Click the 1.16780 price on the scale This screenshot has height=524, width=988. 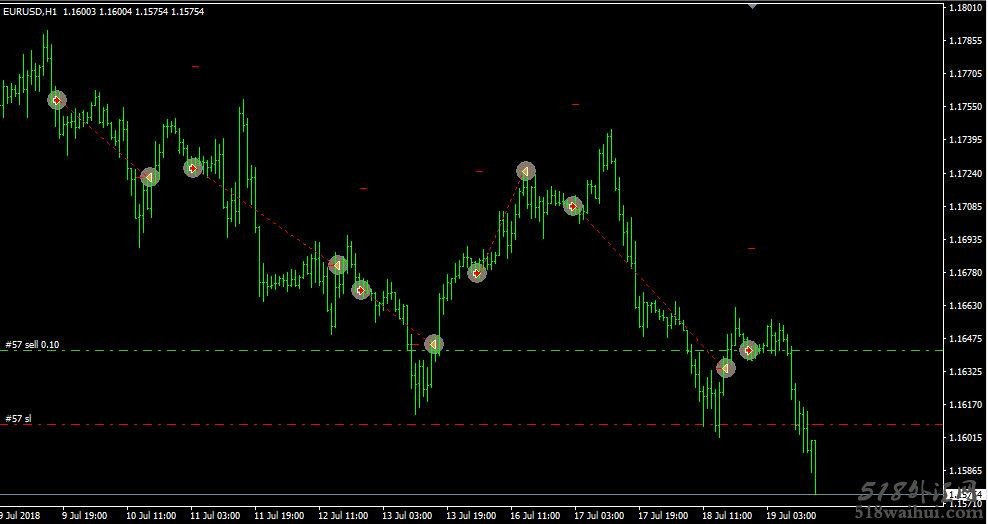965,273
